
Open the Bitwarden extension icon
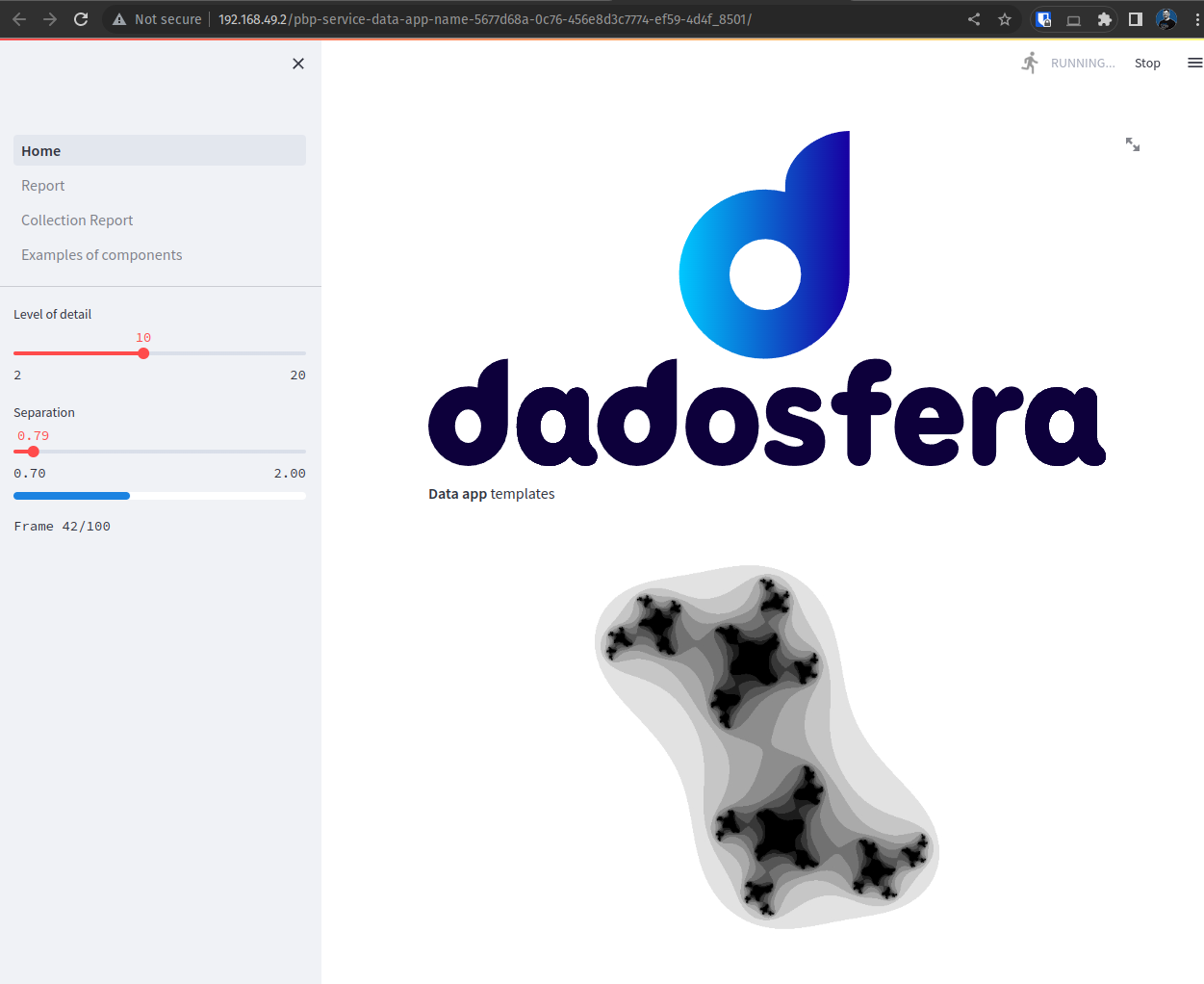[x=1043, y=19]
